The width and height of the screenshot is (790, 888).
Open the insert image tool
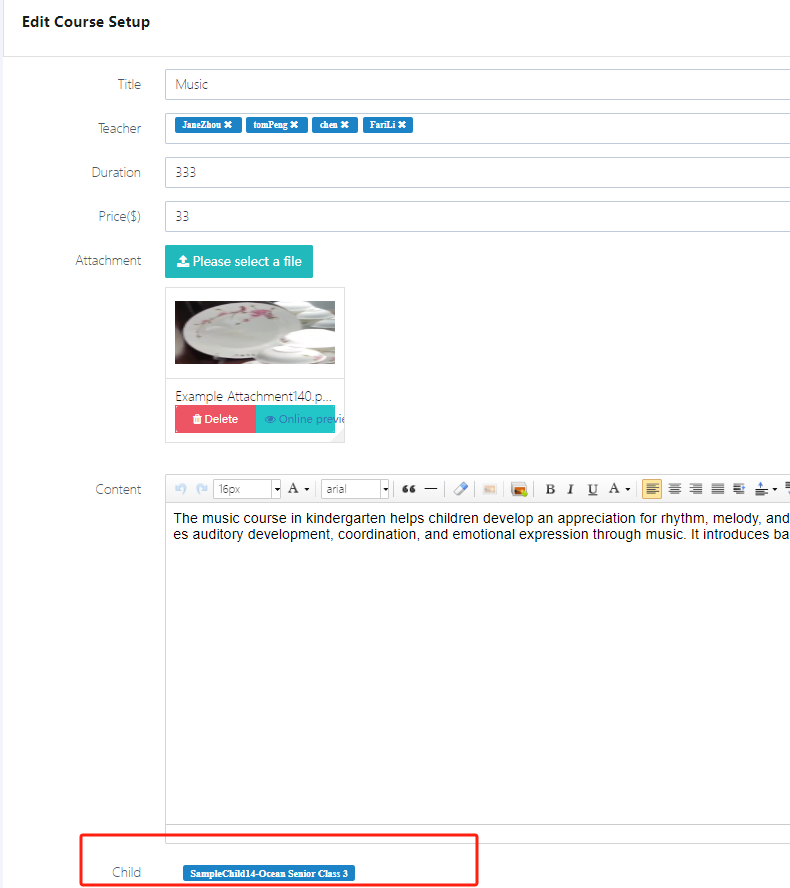pyautogui.click(x=518, y=489)
